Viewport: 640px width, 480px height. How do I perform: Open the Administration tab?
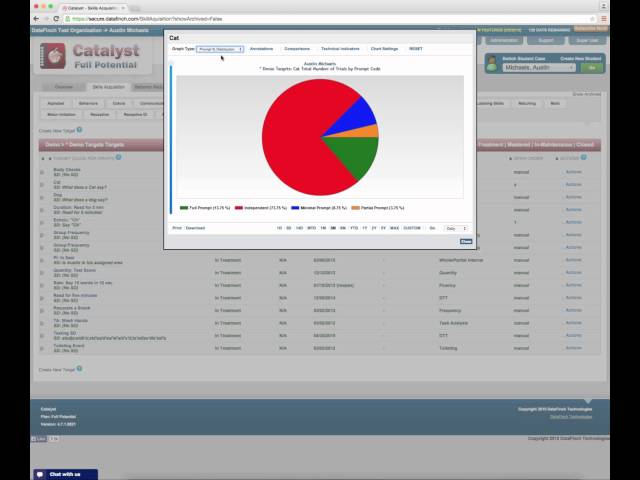coord(503,40)
